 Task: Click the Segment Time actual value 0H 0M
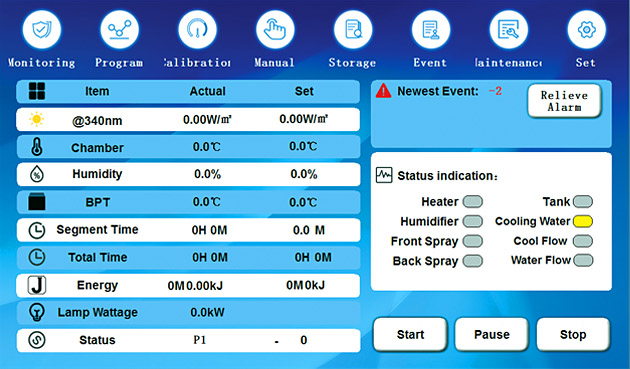[x=209, y=230]
